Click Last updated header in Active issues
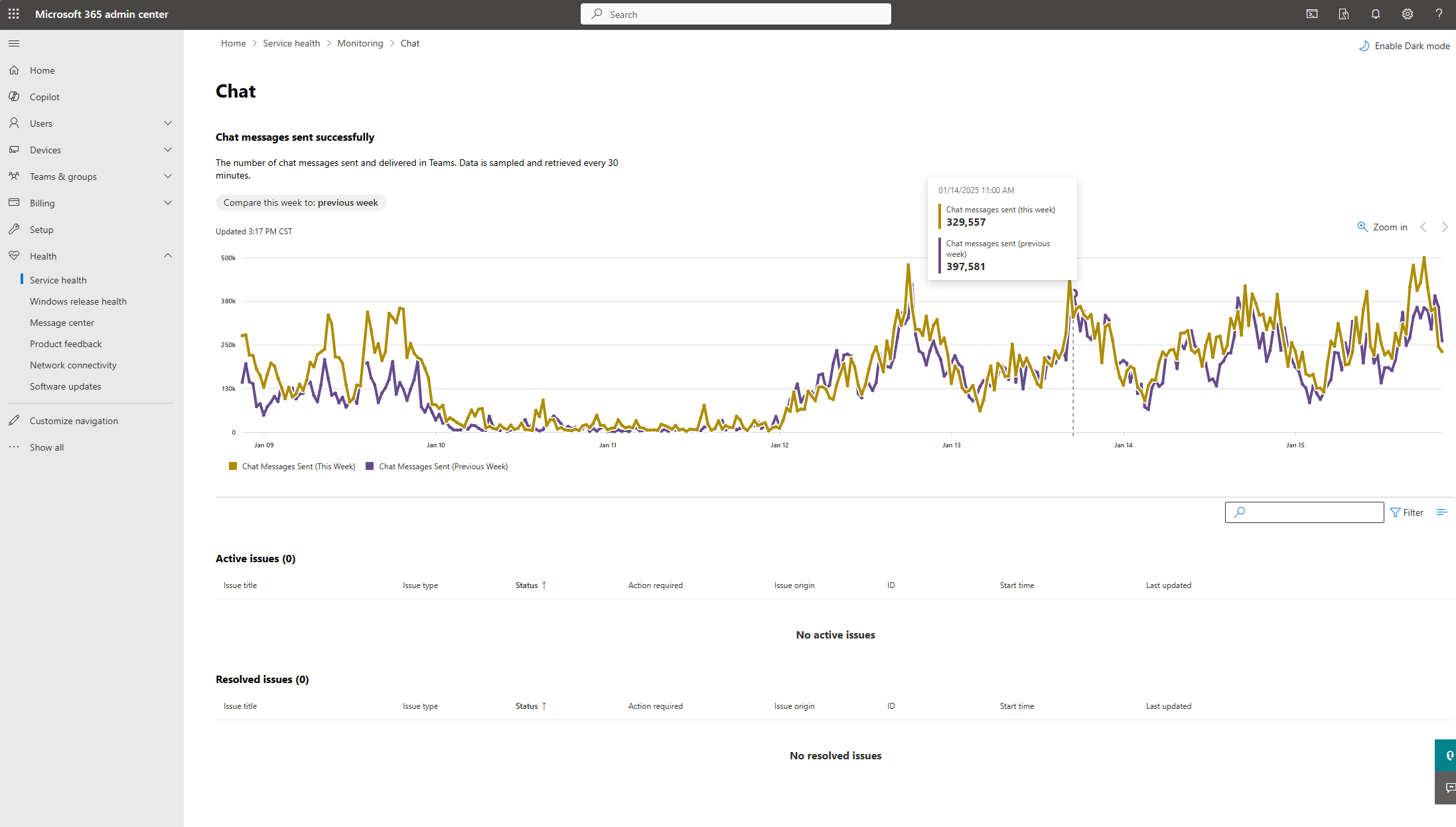The image size is (1456, 827). pos(1169,585)
